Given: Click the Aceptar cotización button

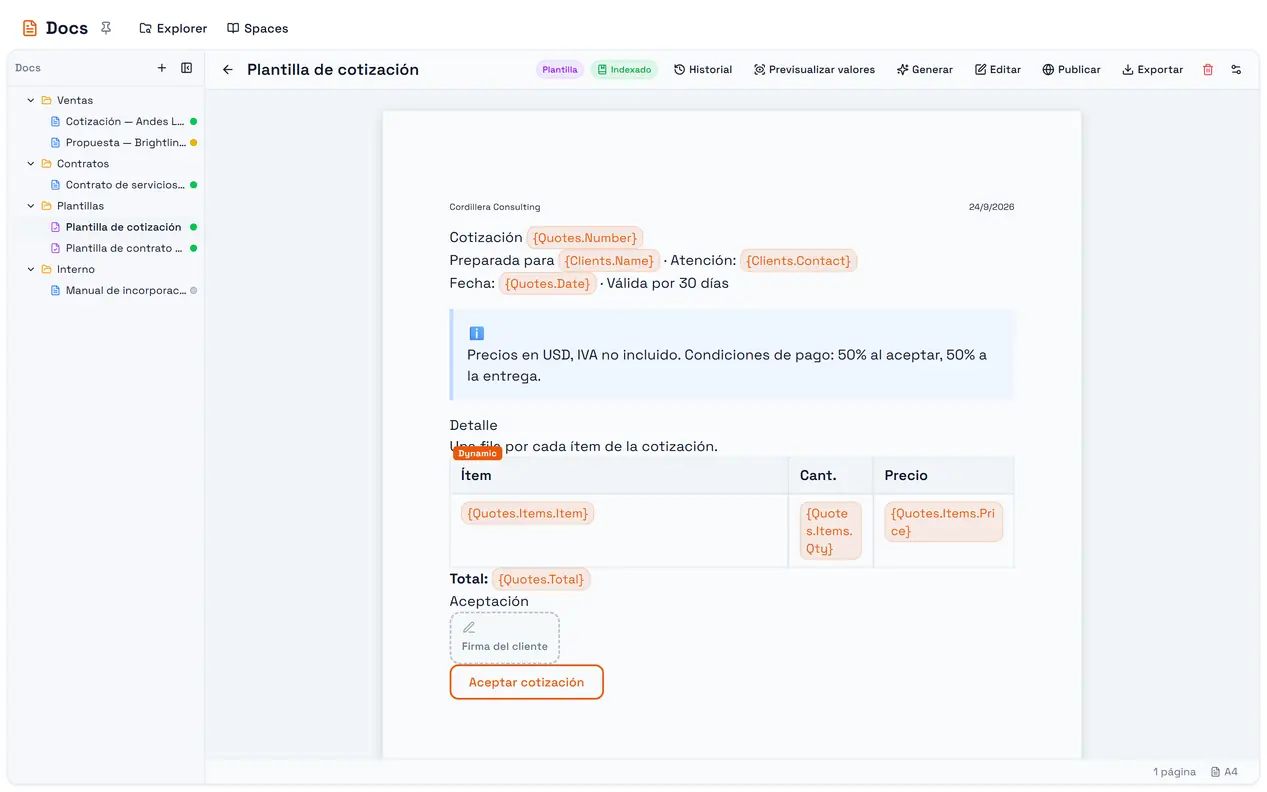Looking at the screenshot, I should [526, 682].
